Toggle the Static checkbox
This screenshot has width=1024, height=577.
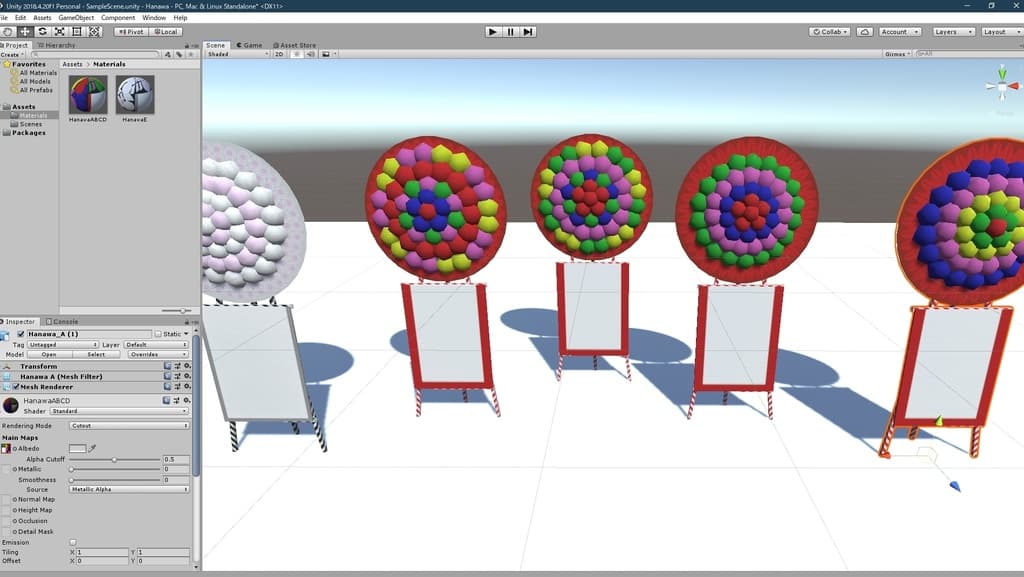click(158, 334)
